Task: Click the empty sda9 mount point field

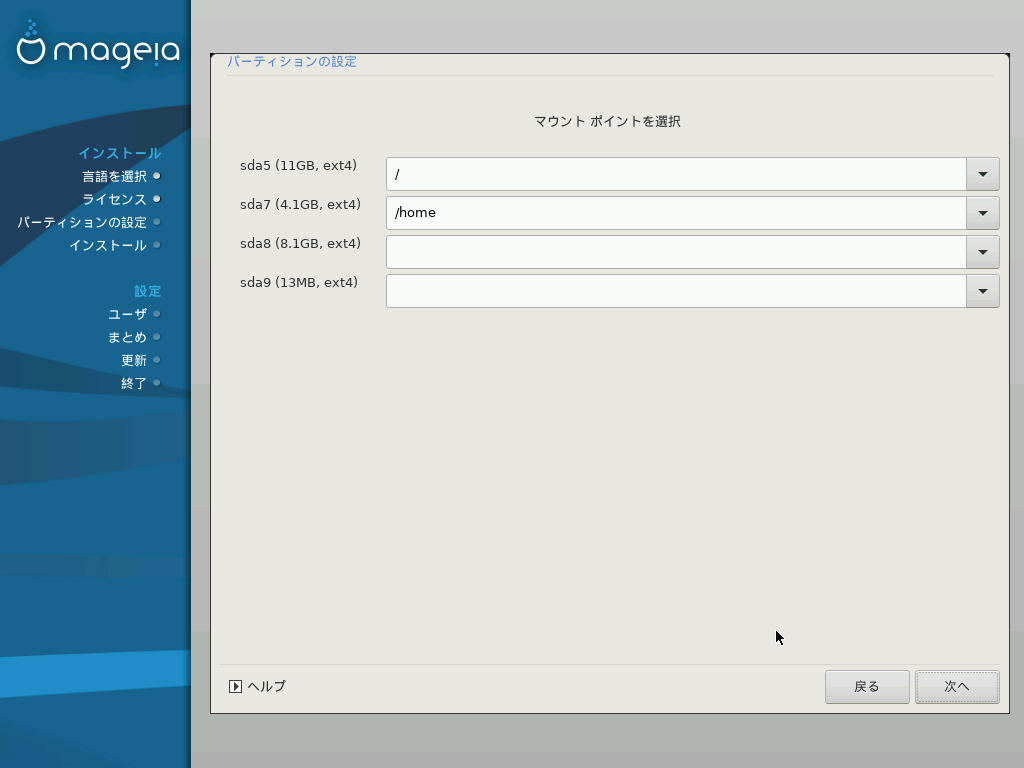Action: (x=677, y=291)
